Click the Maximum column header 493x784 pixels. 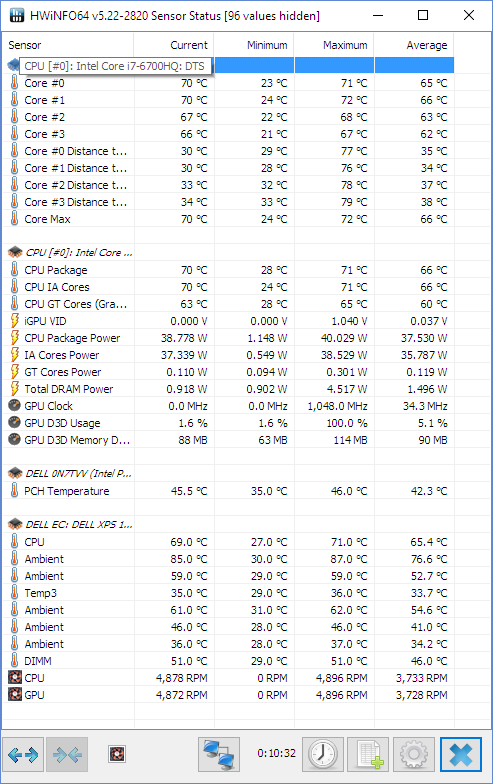[334, 46]
